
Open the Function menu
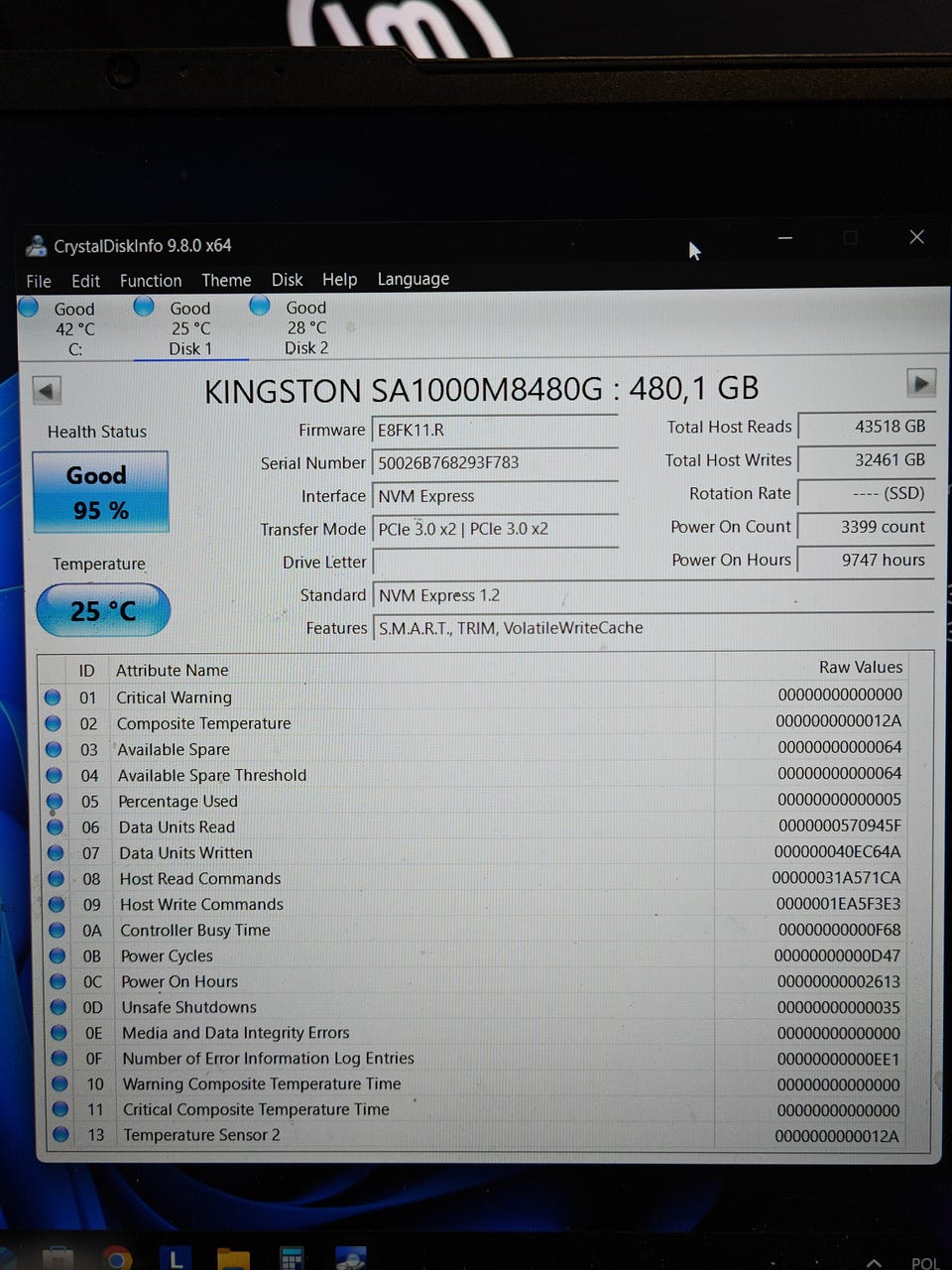[151, 281]
